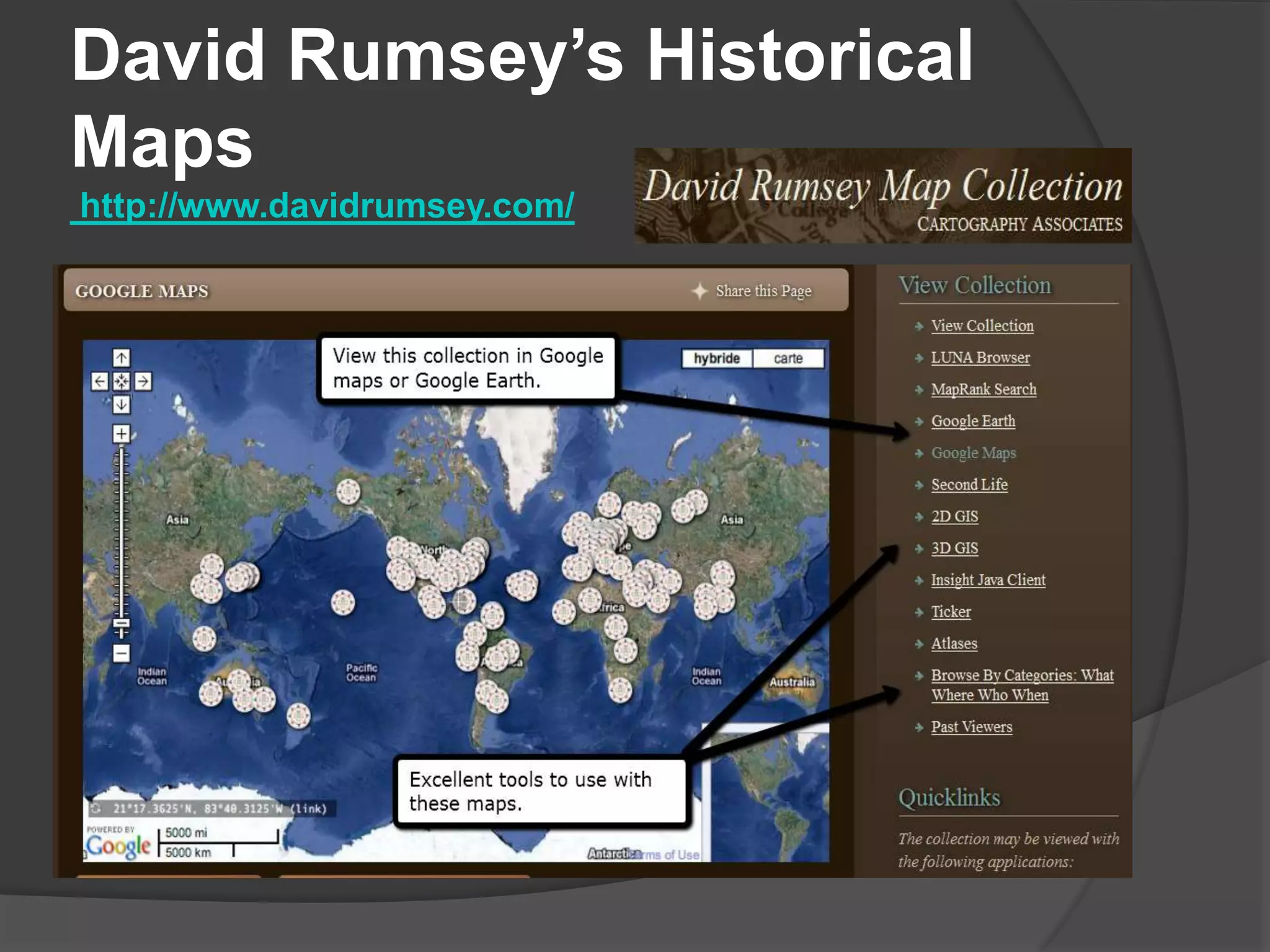Zoom in with the plus button
The height and width of the screenshot is (952, 1270).
(x=122, y=433)
